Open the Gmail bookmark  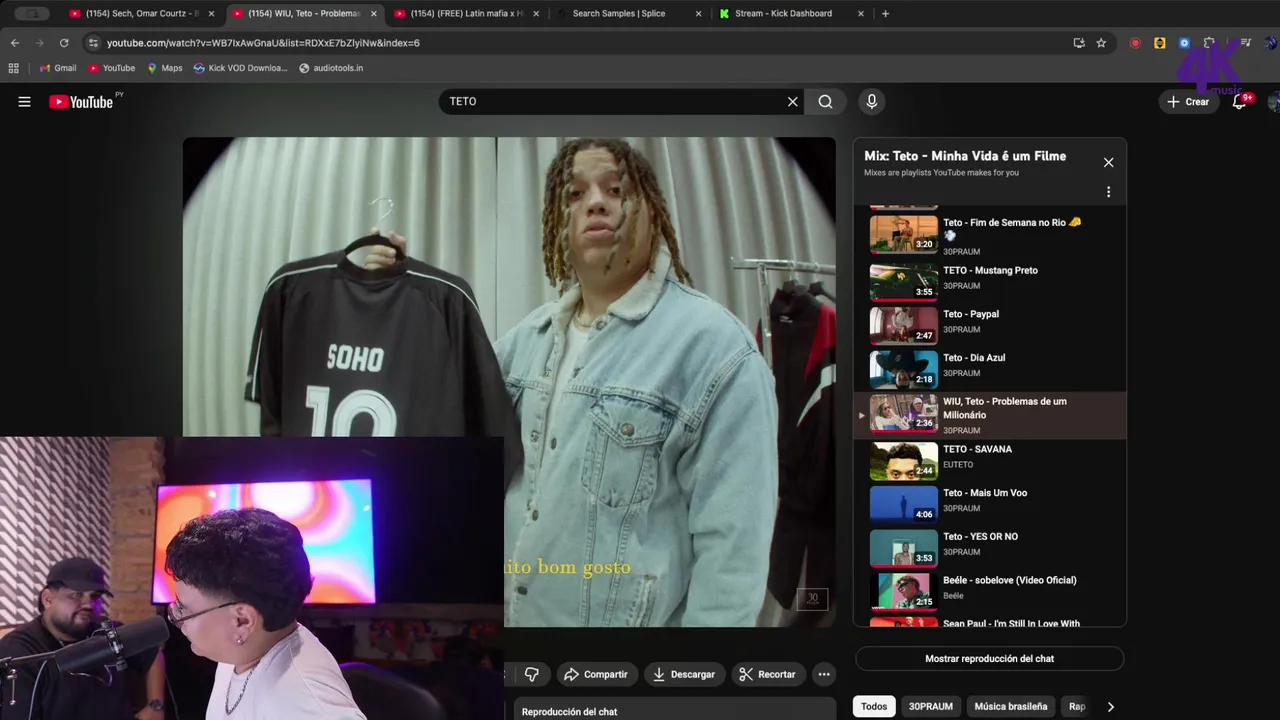[x=58, y=68]
